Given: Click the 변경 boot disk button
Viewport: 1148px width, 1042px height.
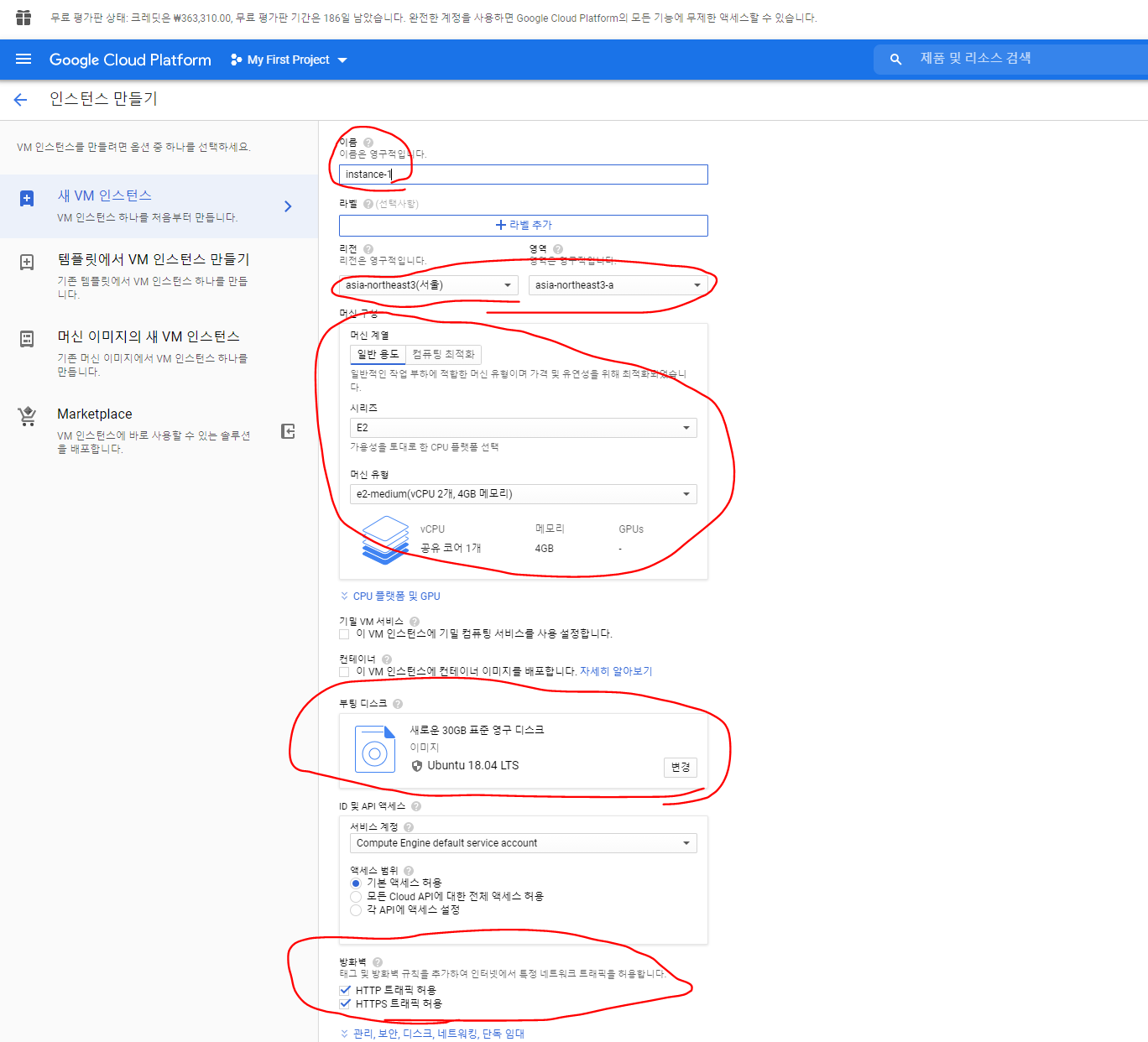Looking at the screenshot, I should (x=681, y=768).
